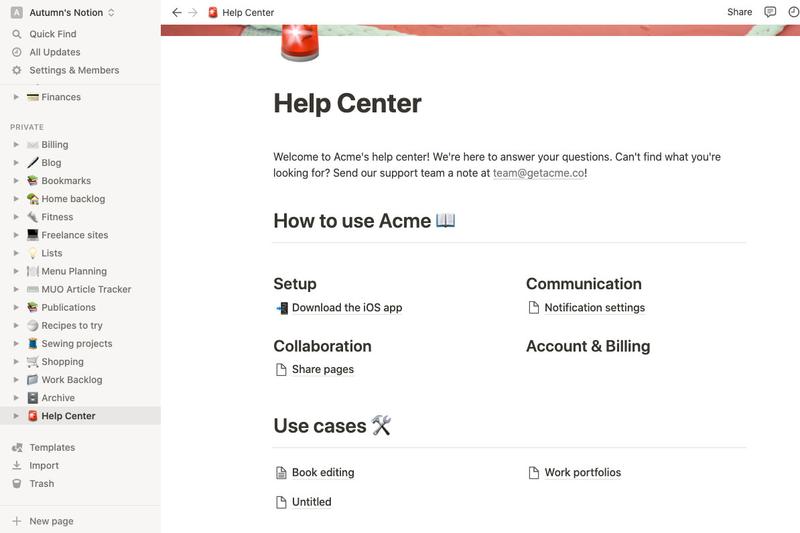Screen dimensions: 800x533
Task: Click the Templates icon in sidebar
Action: [17, 448]
